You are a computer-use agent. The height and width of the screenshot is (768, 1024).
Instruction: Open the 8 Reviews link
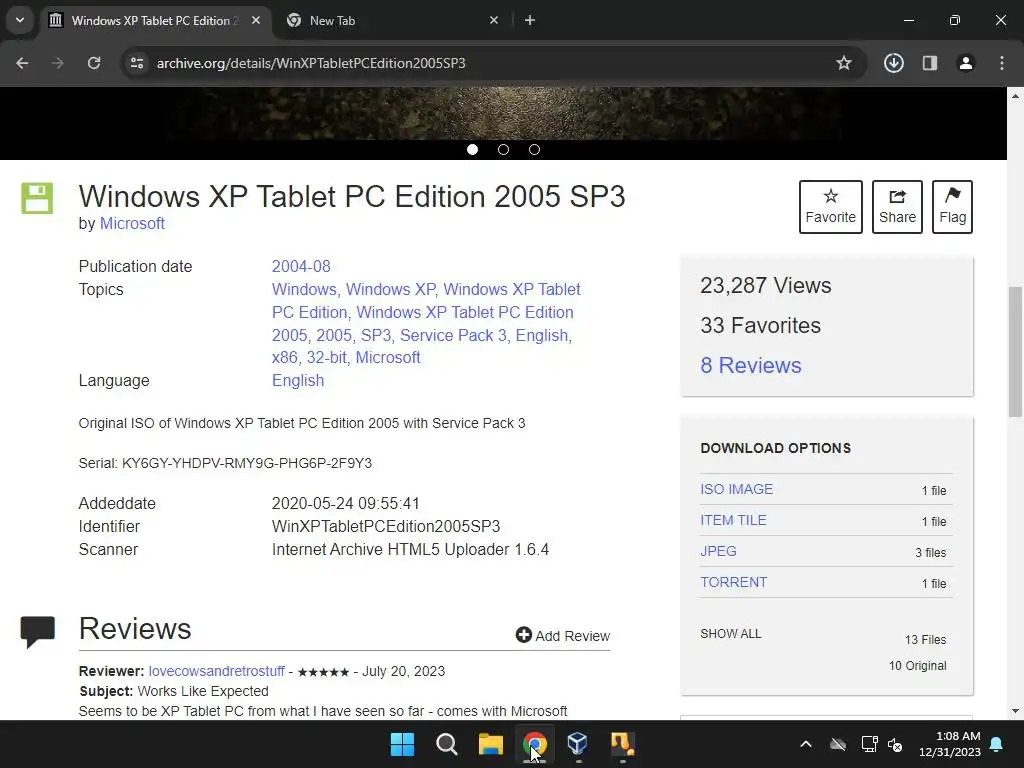[x=751, y=365]
